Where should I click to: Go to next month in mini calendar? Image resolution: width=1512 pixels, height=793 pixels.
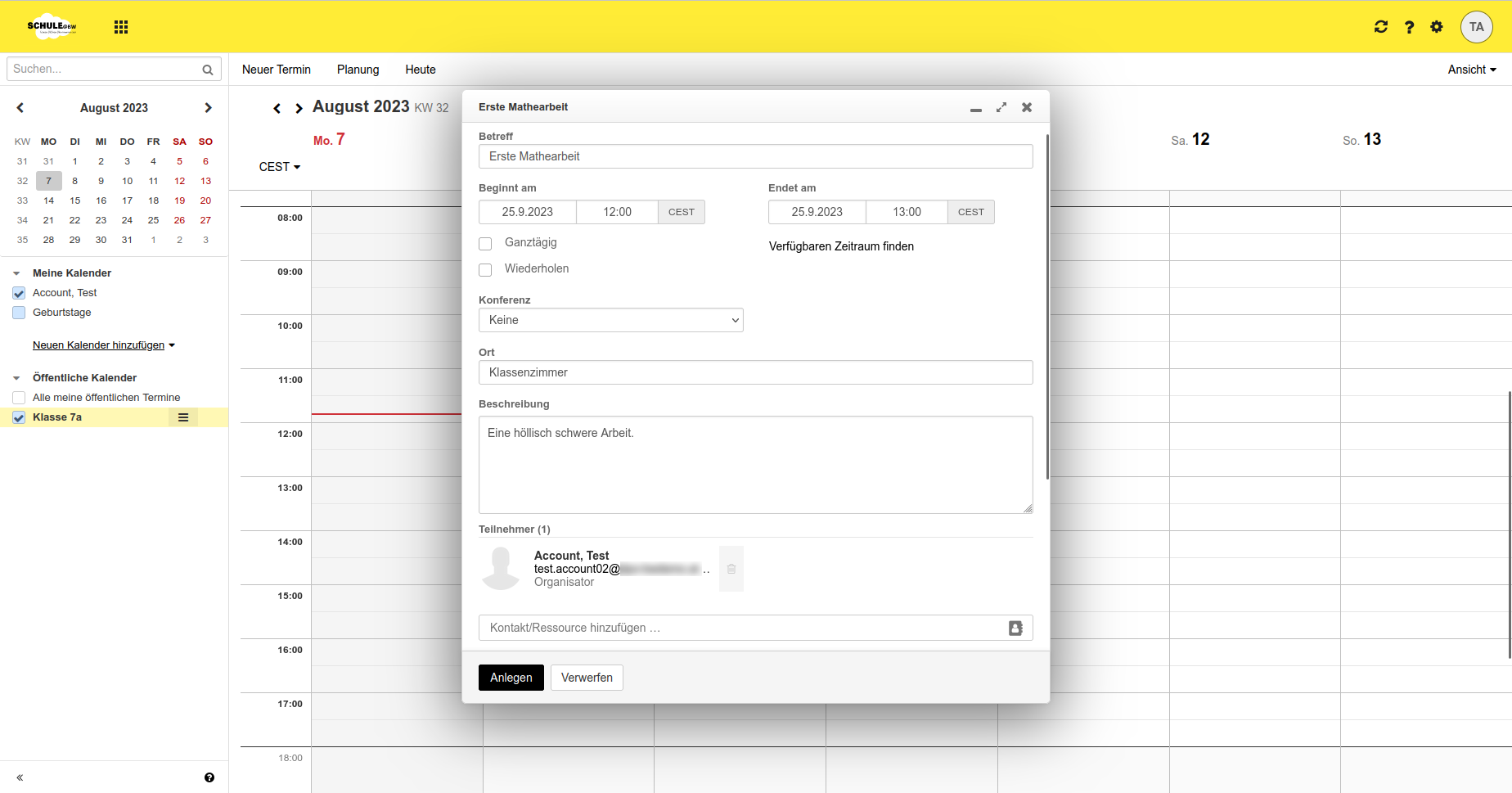coord(208,108)
